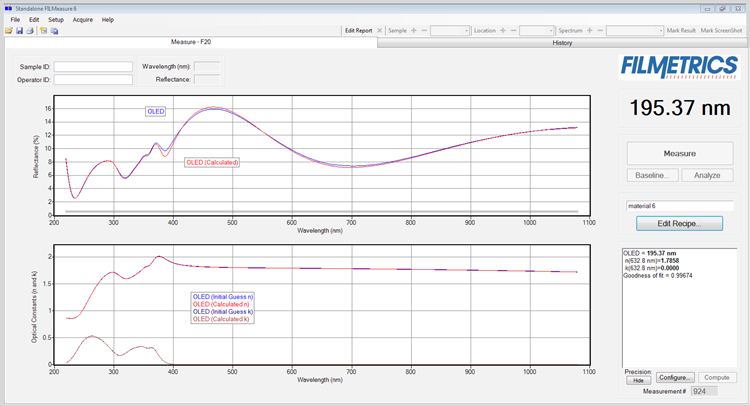Click the n(632.8 nm)=1.7858 result line
Screen dimensions: 750x406
pyautogui.click(x=652, y=261)
